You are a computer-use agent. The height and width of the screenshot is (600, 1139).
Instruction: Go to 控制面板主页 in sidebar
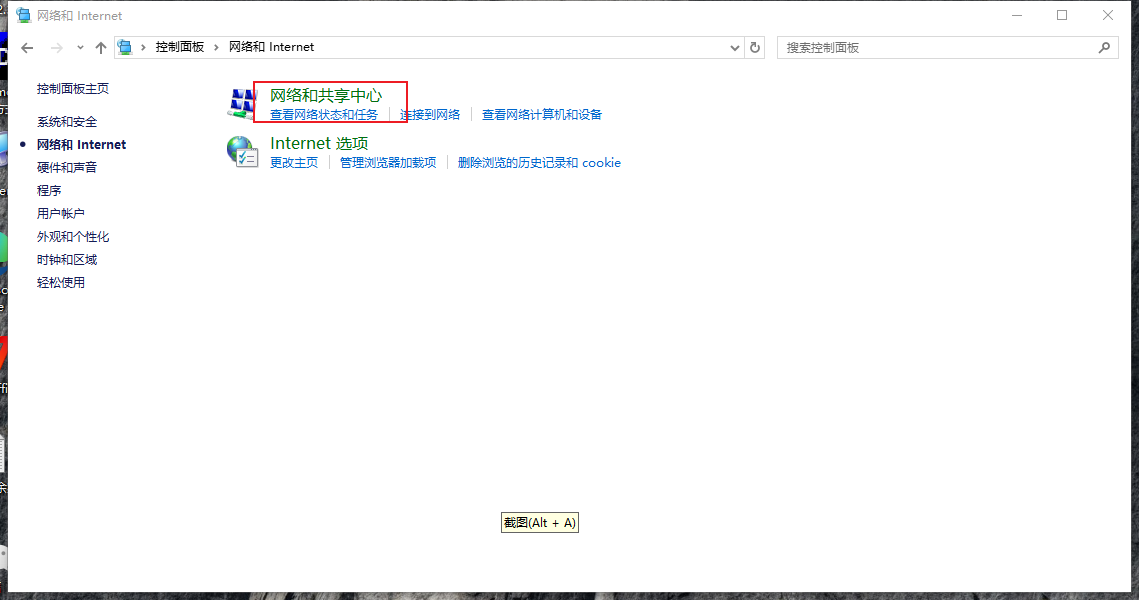pyautogui.click(x=73, y=89)
